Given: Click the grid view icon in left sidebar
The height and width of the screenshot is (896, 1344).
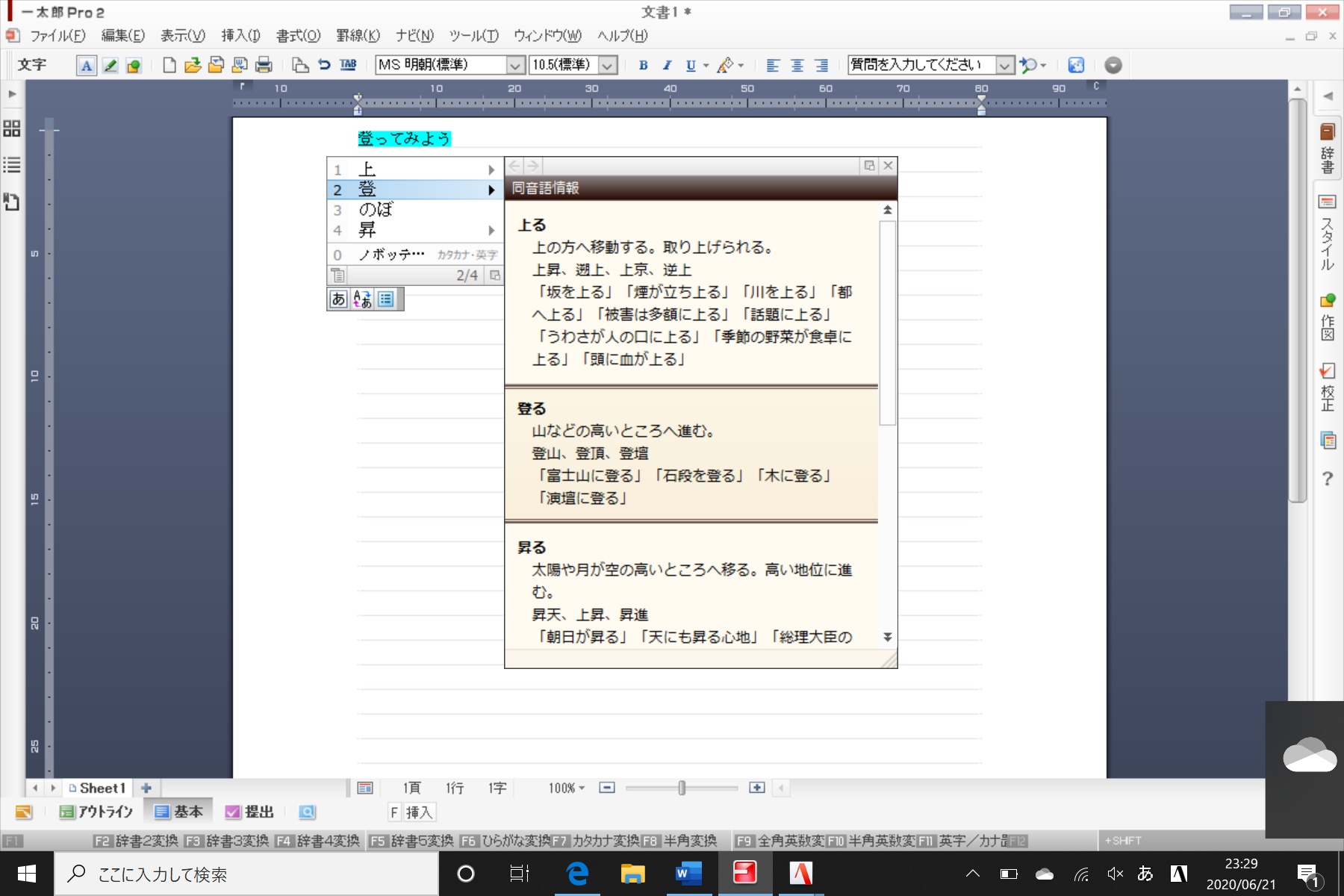Looking at the screenshot, I should coord(12,128).
